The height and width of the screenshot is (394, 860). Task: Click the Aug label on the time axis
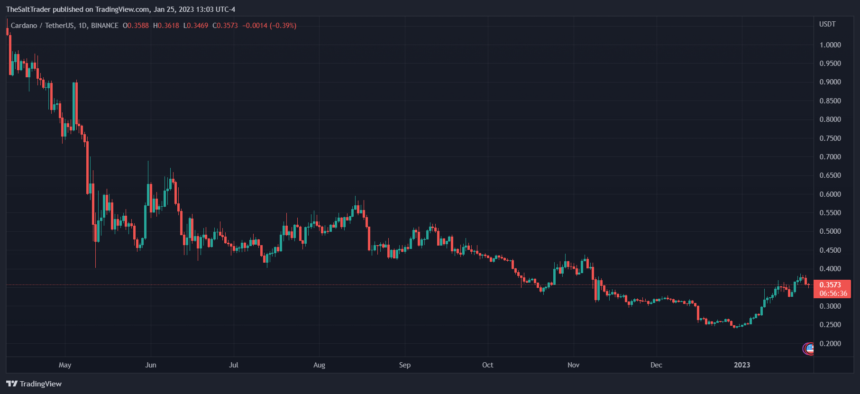[320, 365]
